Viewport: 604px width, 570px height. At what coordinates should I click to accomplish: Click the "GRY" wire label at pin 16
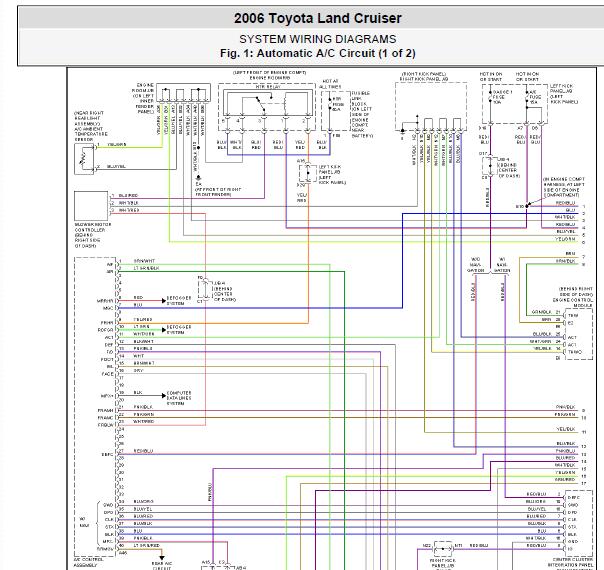[138, 370]
